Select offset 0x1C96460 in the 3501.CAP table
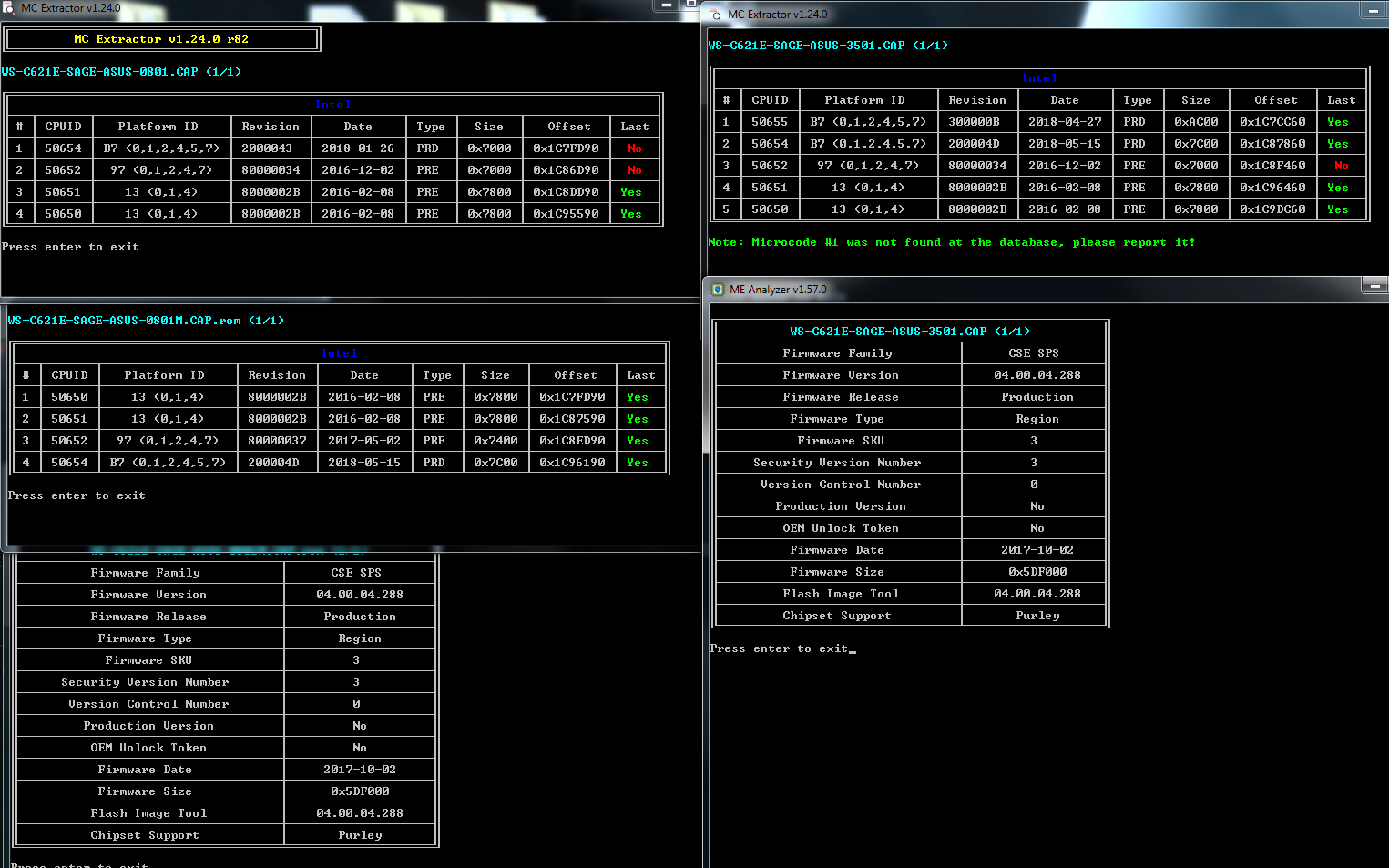The height and width of the screenshot is (868, 1389). point(1273,188)
